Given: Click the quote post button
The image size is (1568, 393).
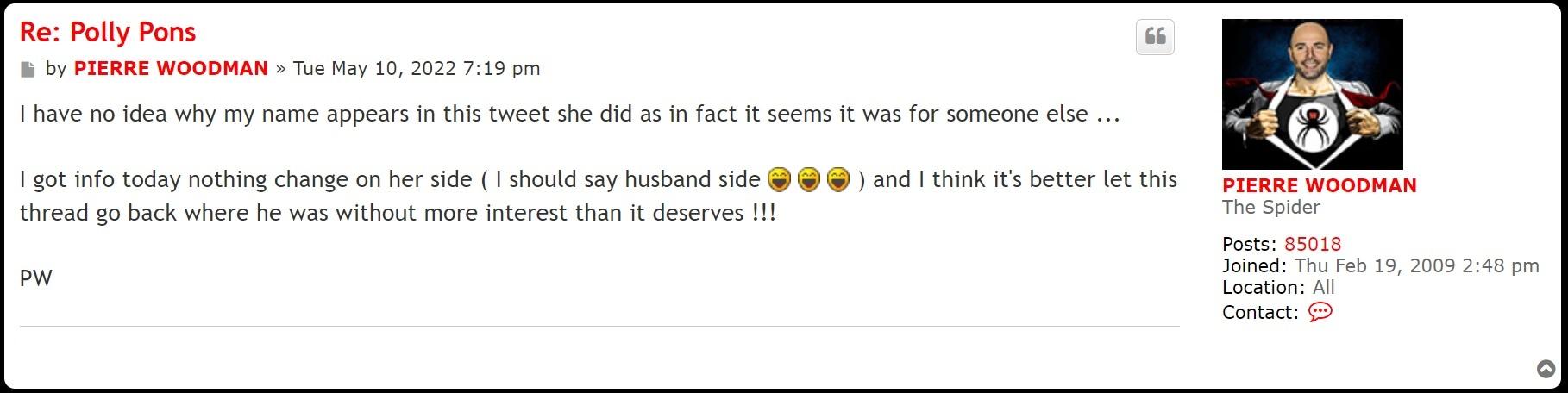Looking at the screenshot, I should (1155, 36).
